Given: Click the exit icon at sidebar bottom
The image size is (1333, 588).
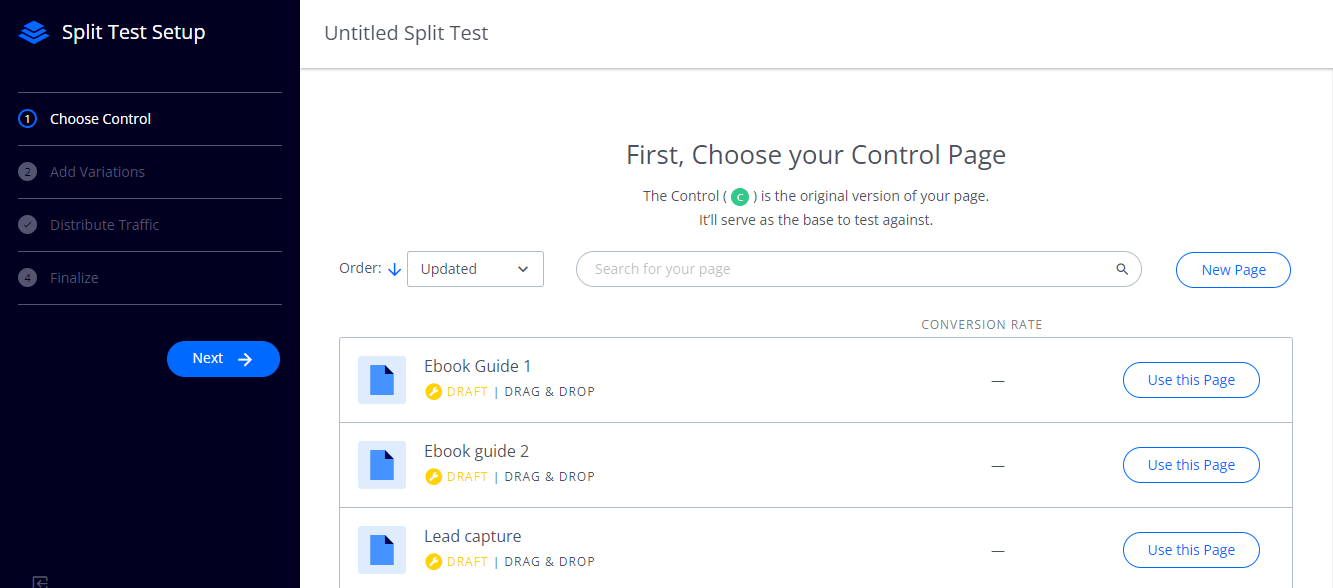Looking at the screenshot, I should [x=40, y=582].
